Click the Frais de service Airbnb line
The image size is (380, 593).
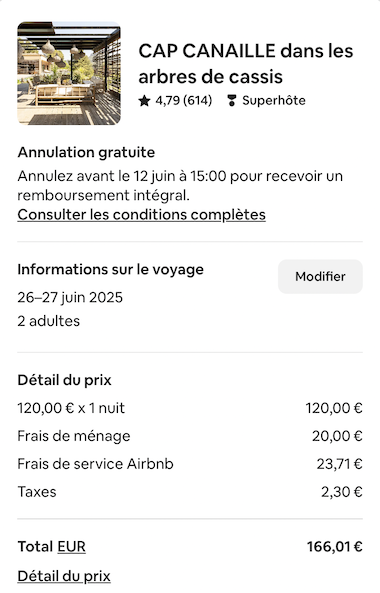pyautogui.click(x=190, y=464)
